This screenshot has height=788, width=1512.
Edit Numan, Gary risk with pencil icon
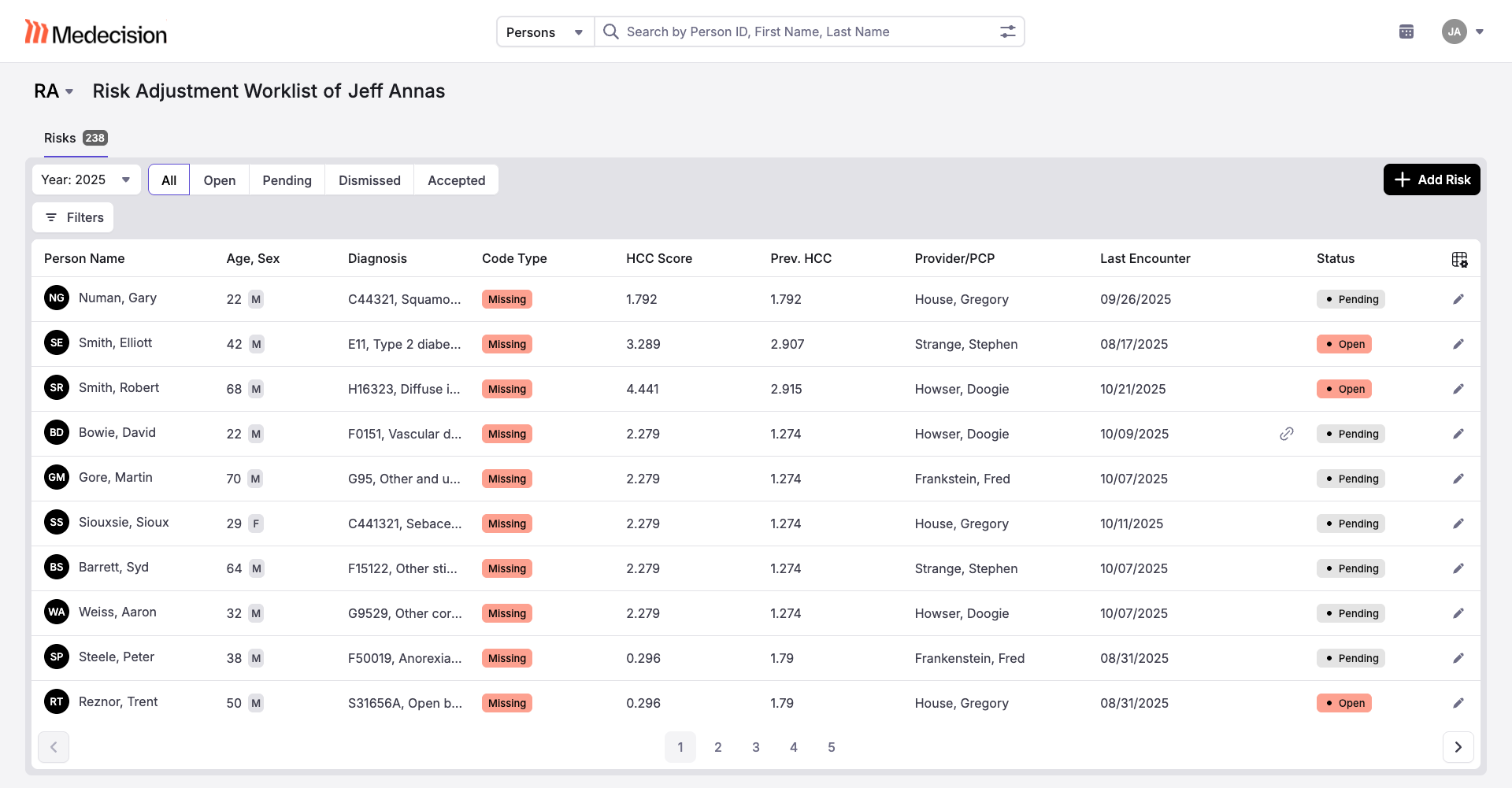pos(1458,299)
